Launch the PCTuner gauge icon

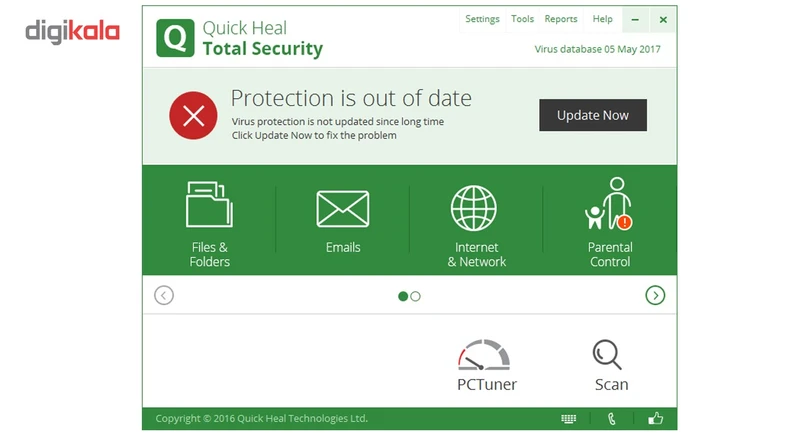click(x=485, y=355)
